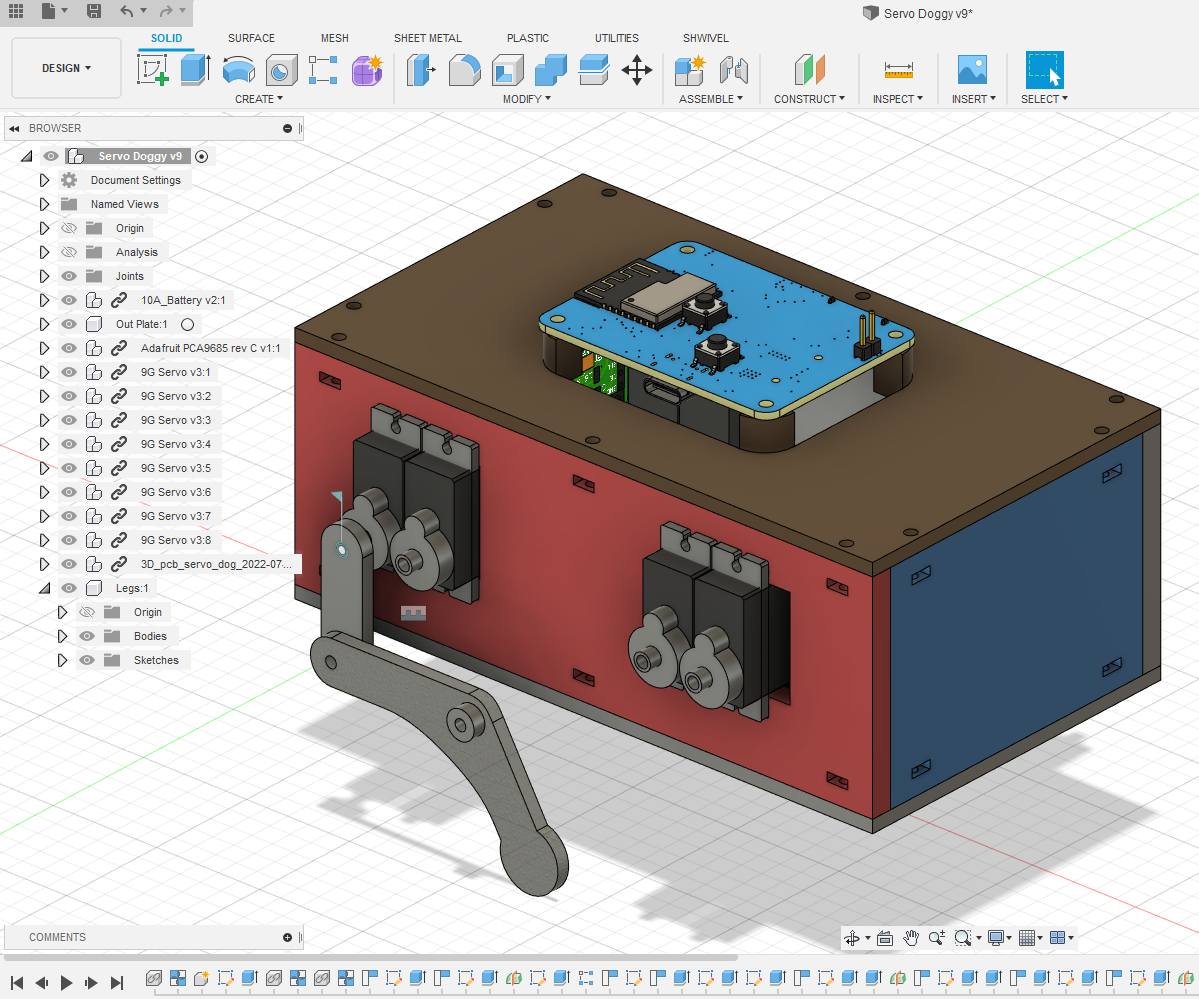The image size is (1199, 999).
Task: Open the data panel grid icon
Action: [16, 11]
